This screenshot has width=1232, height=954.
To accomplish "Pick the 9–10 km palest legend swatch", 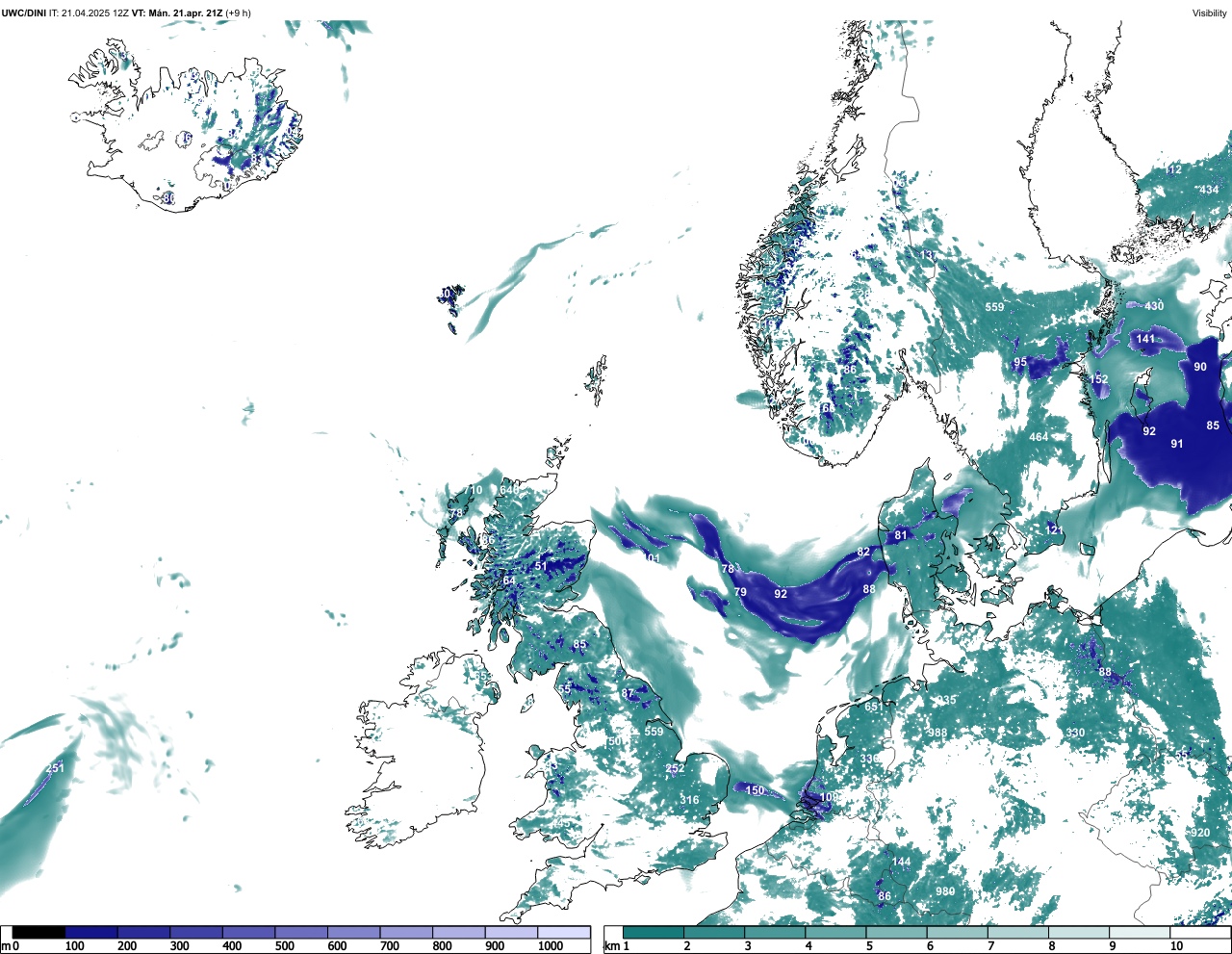I will [x=1141, y=932].
